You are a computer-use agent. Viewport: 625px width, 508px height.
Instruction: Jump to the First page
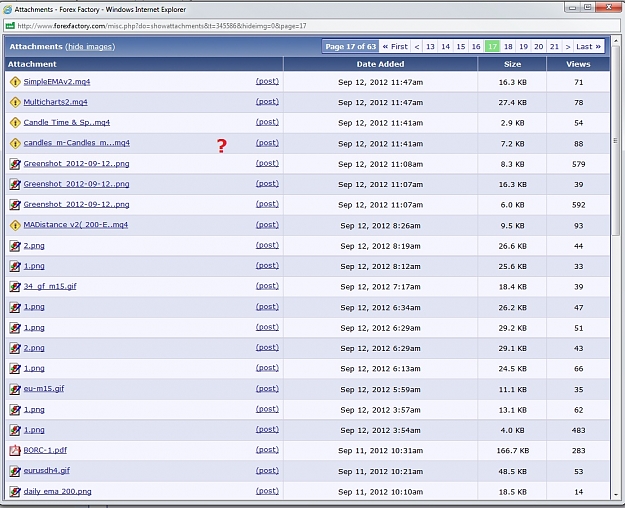395,47
